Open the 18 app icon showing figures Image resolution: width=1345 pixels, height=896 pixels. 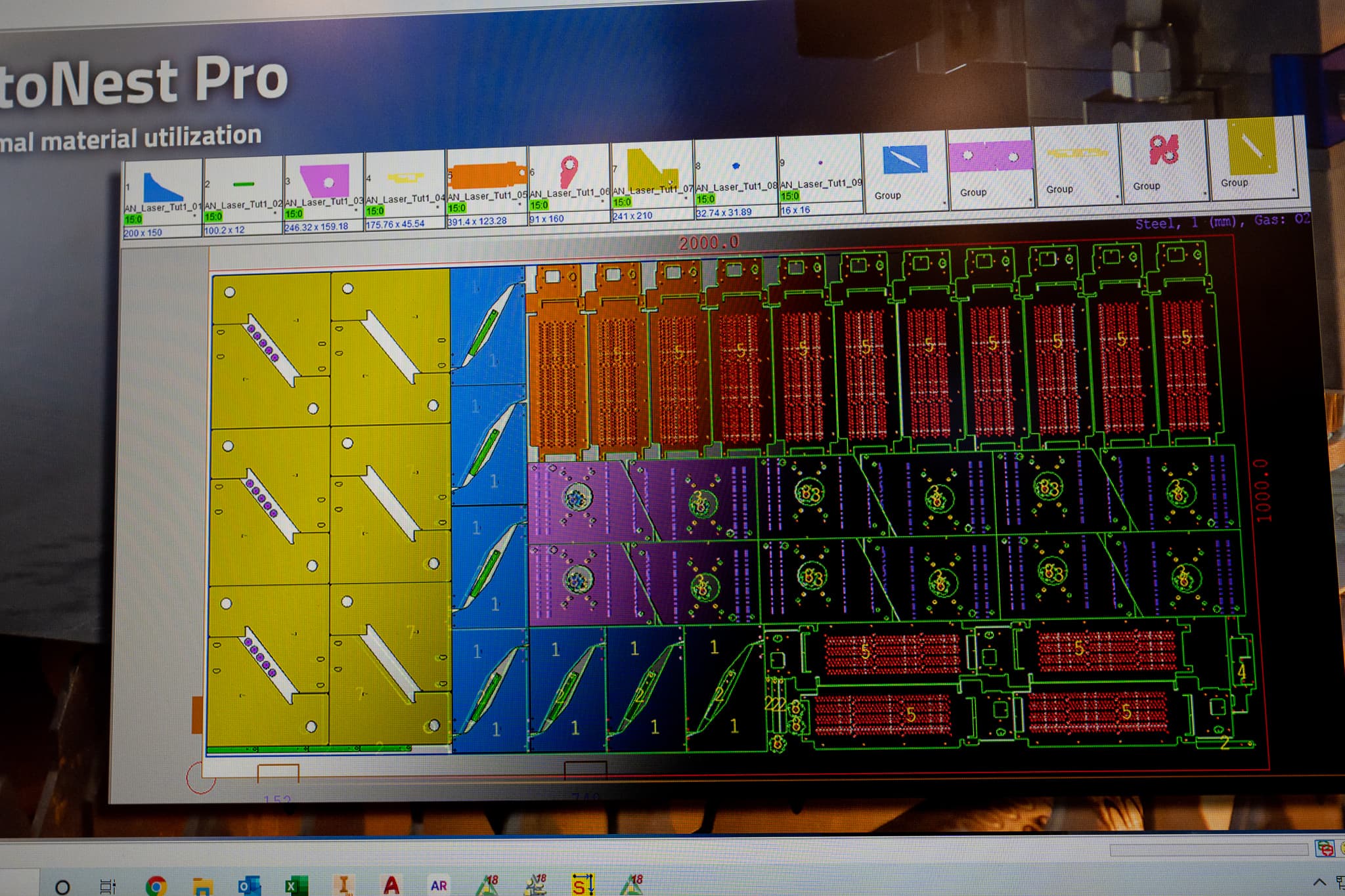tap(535, 884)
